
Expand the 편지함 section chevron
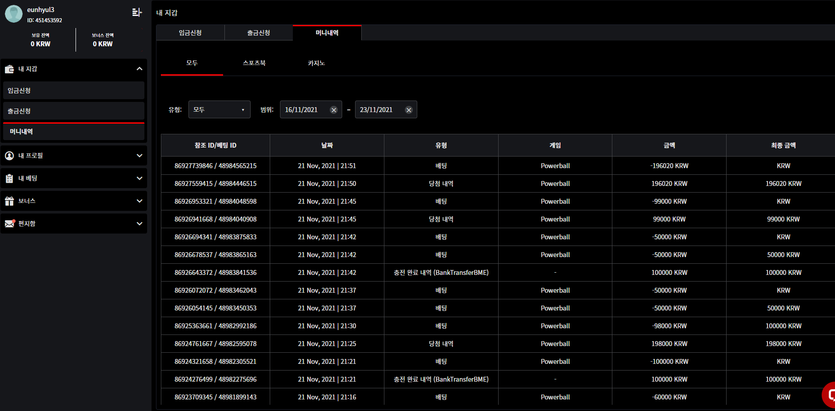(x=140, y=224)
